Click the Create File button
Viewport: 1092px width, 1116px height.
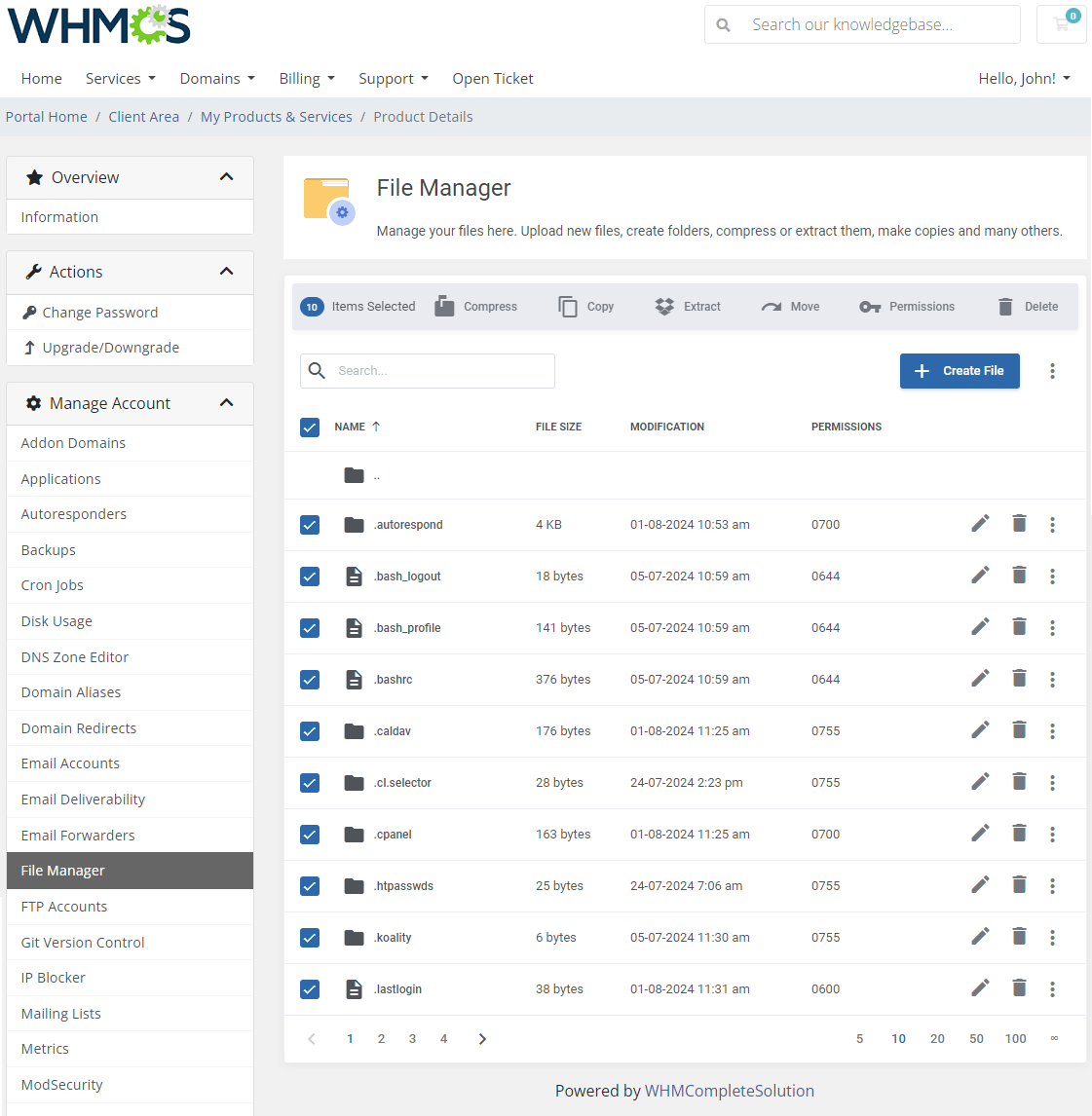click(x=959, y=371)
